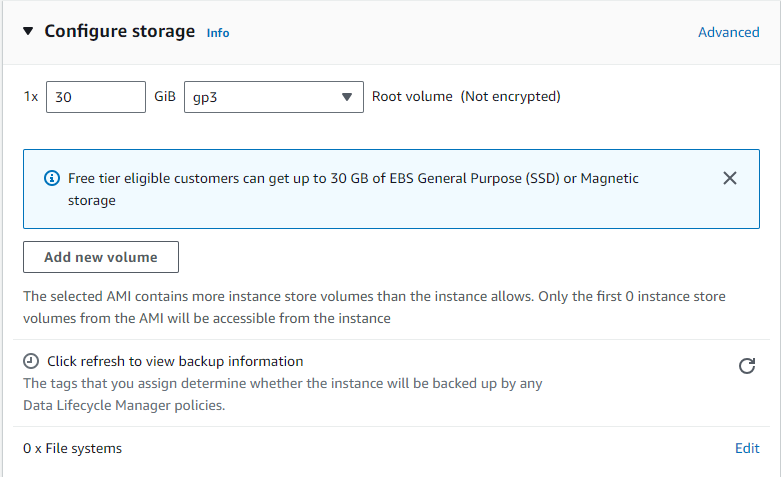The height and width of the screenshot is (477, 781).
Task: Click the info icon in free tier banner
Action: tap(51, 178)
